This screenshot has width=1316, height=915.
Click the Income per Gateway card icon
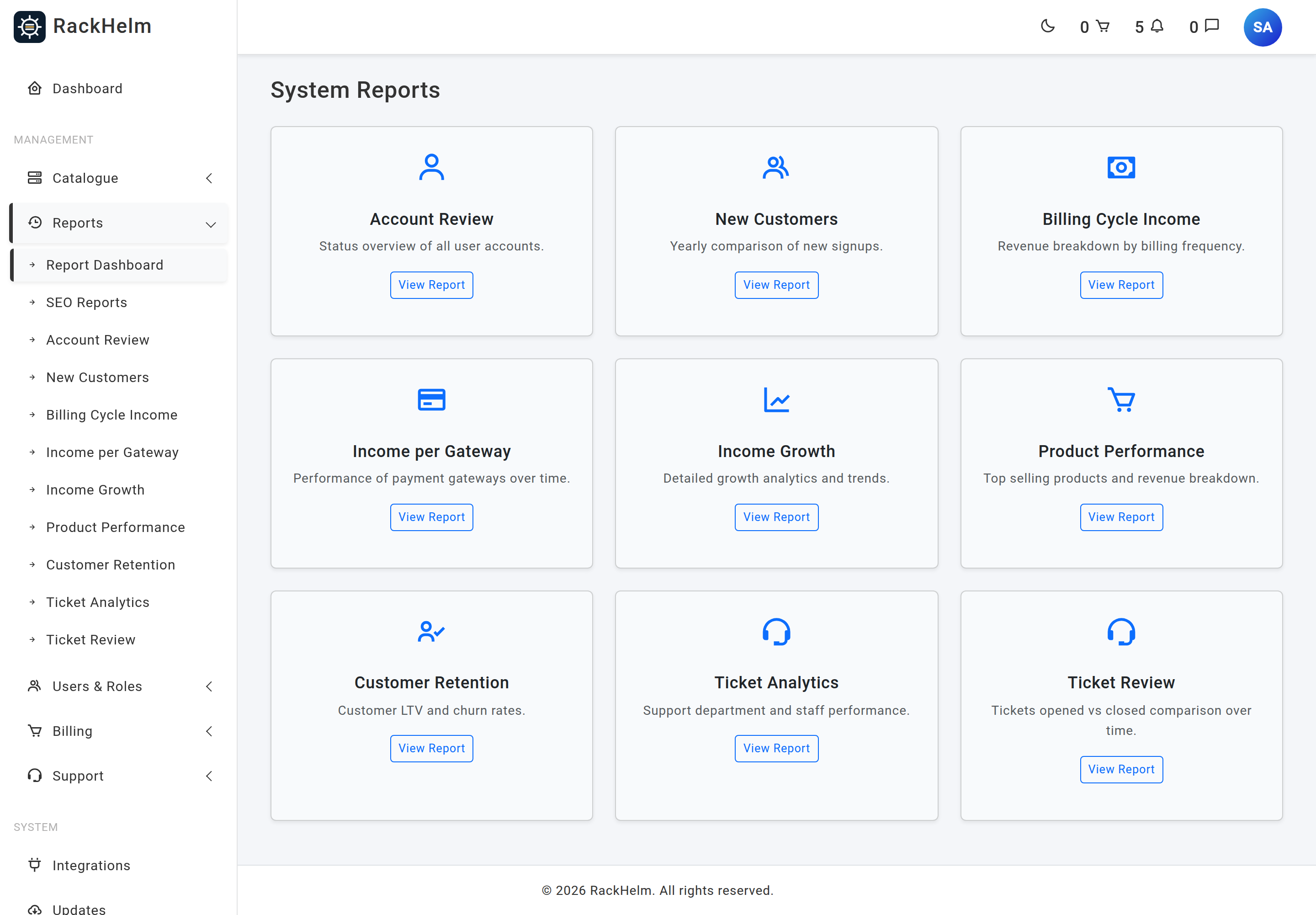click(x=431, y=399)
